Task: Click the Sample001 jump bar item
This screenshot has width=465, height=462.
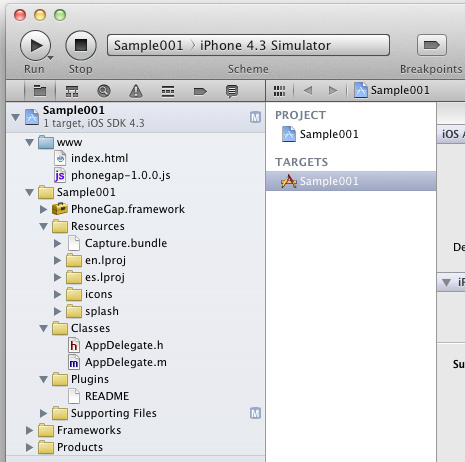Action: click(392, 90)
